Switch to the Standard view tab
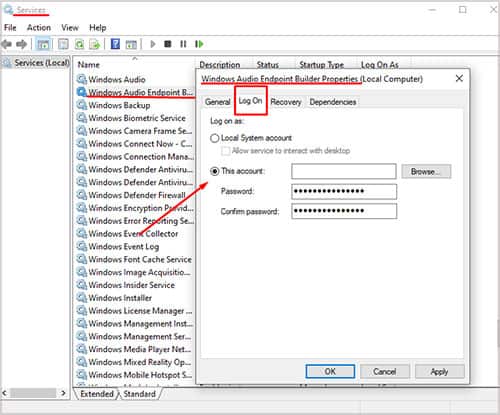 tap(139, 394)
